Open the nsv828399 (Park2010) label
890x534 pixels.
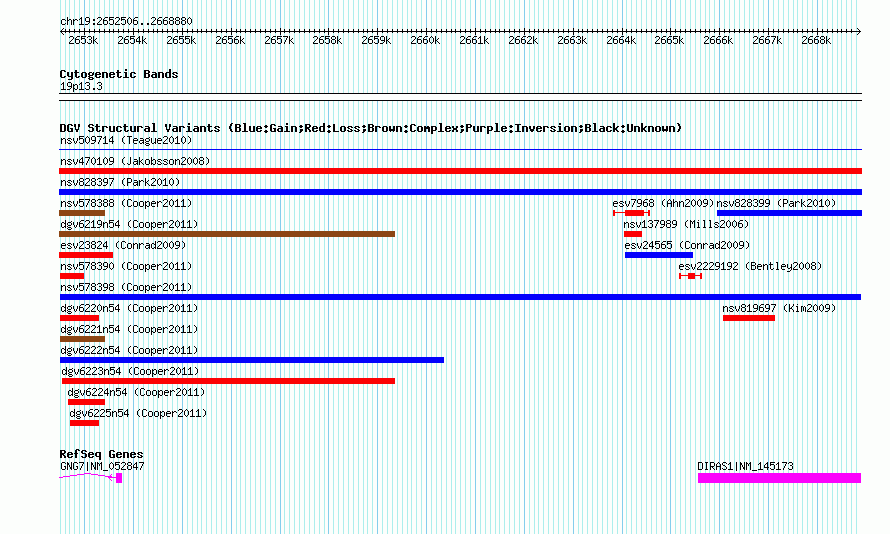coord(776,203)
